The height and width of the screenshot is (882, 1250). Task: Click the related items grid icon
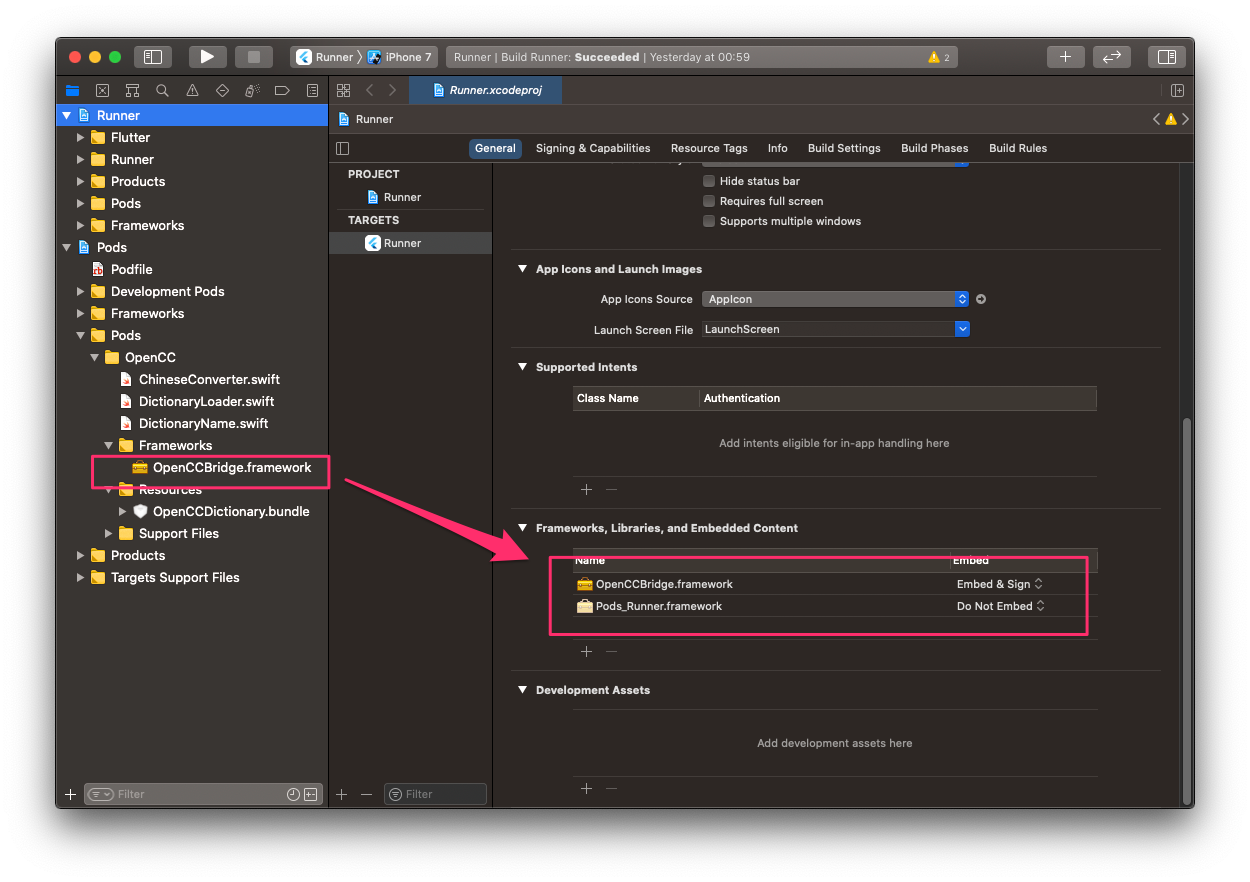343,90
